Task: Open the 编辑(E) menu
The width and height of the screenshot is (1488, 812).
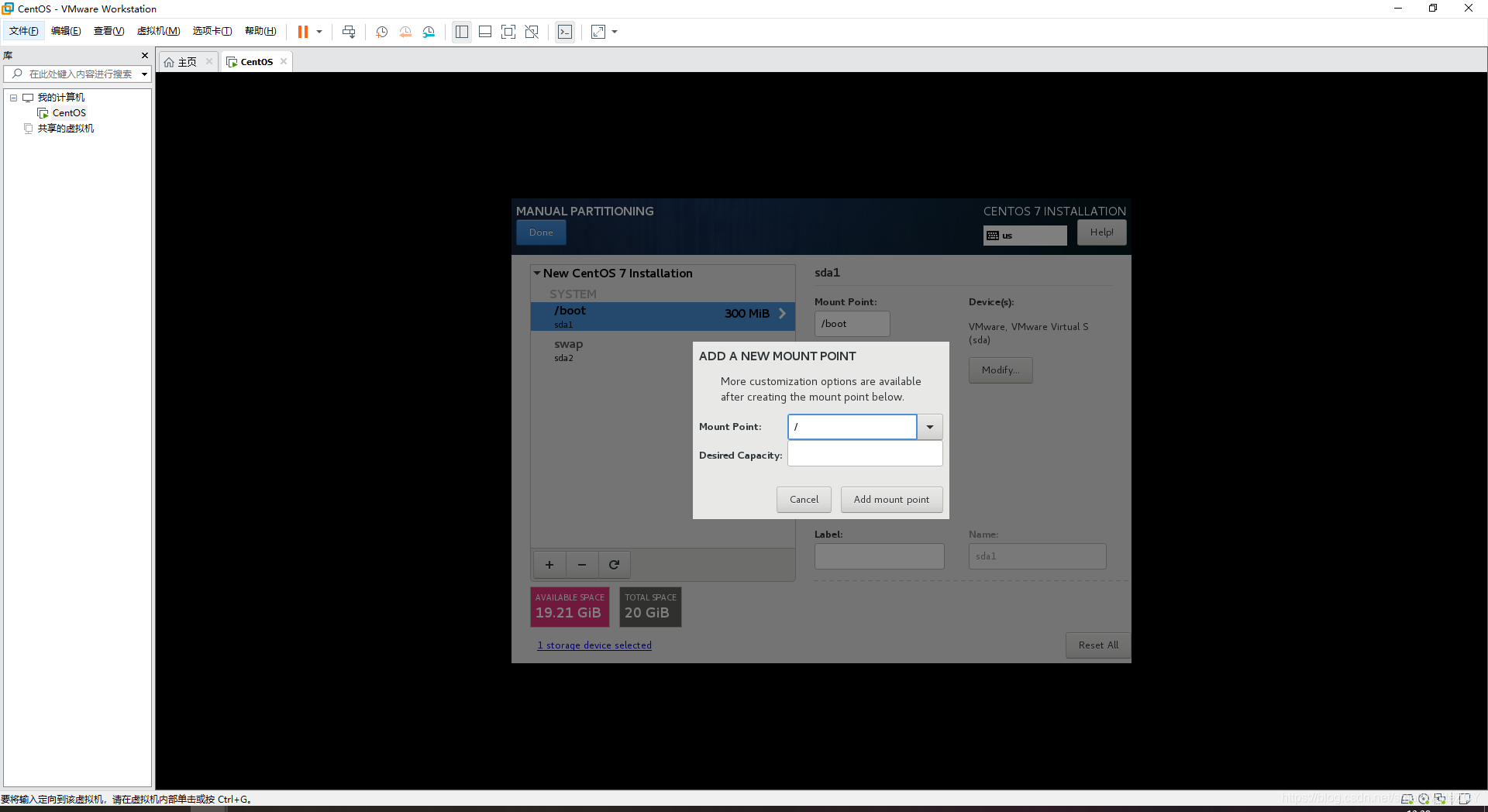Action: coord(66,31)
